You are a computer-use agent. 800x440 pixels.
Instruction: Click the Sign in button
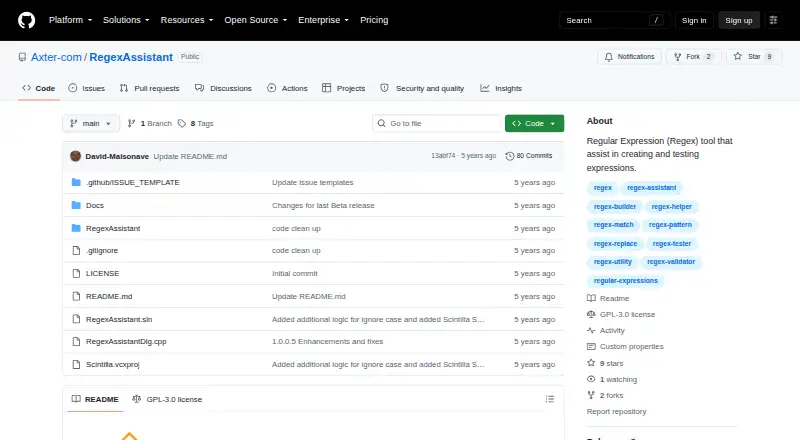pos(694,20)
